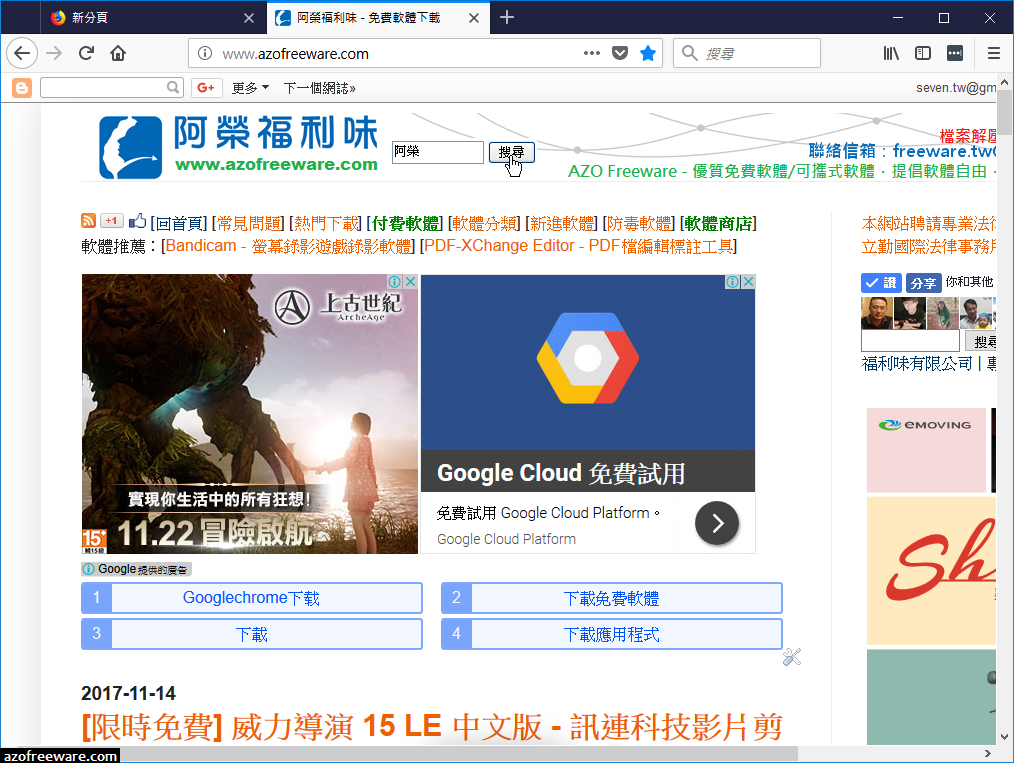Image resolution: width=1014 pixels, height=763 pixels.
Task: Expand the 更多 dropdown
Action: [250, 87]
